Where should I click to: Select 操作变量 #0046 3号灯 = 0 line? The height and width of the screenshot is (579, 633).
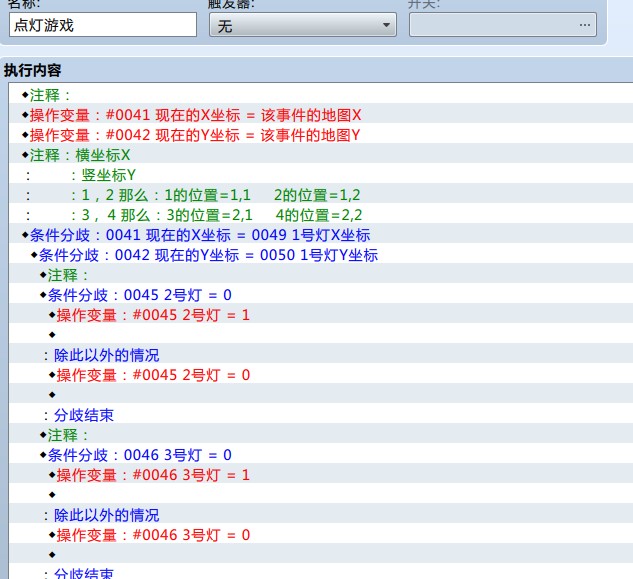click(321, 535)
